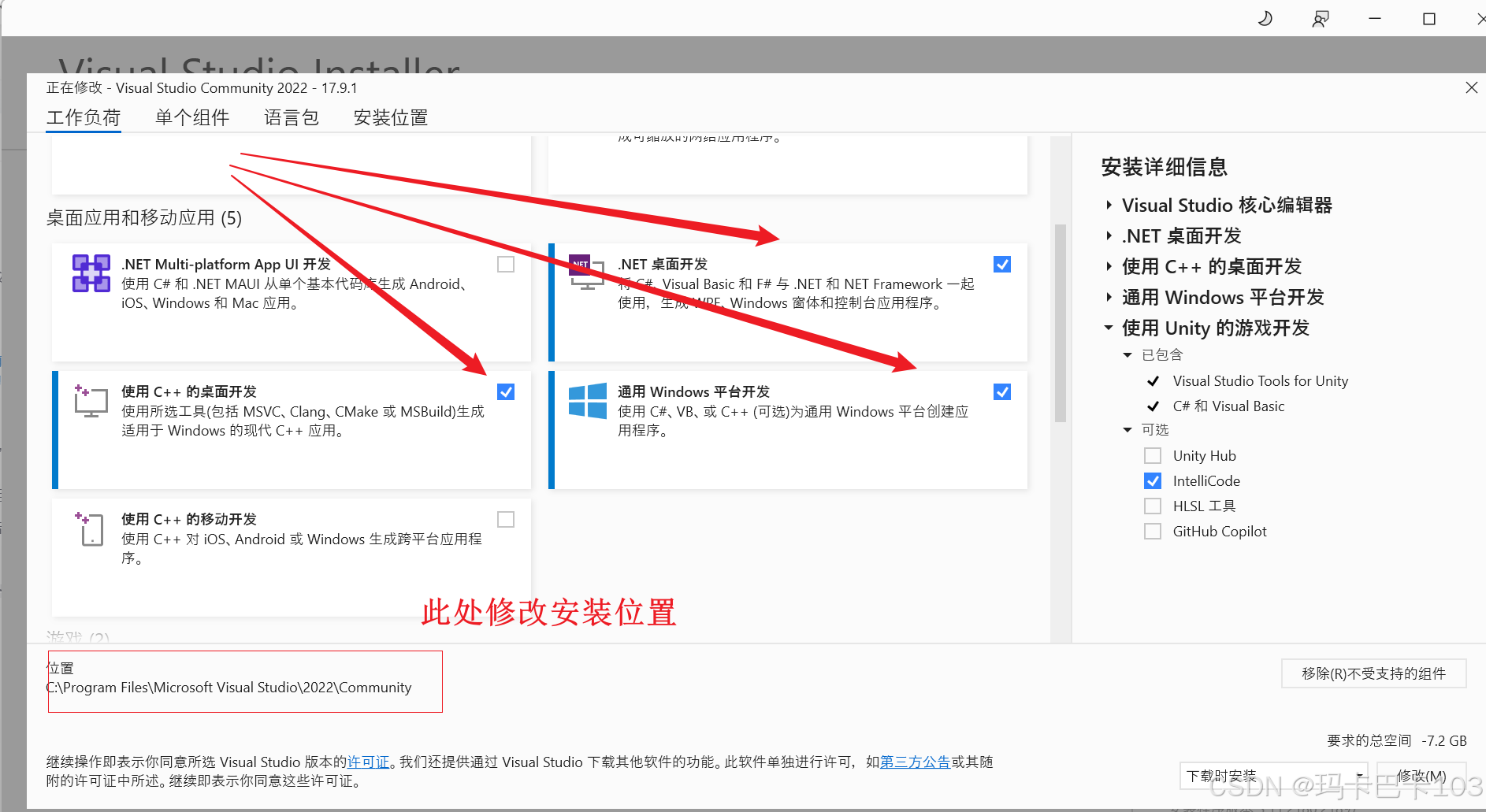Viewport: 1486px width, 812px height.
Task: Enable the GitHub Copilot optional component
Action: [x=1153, y=532]
